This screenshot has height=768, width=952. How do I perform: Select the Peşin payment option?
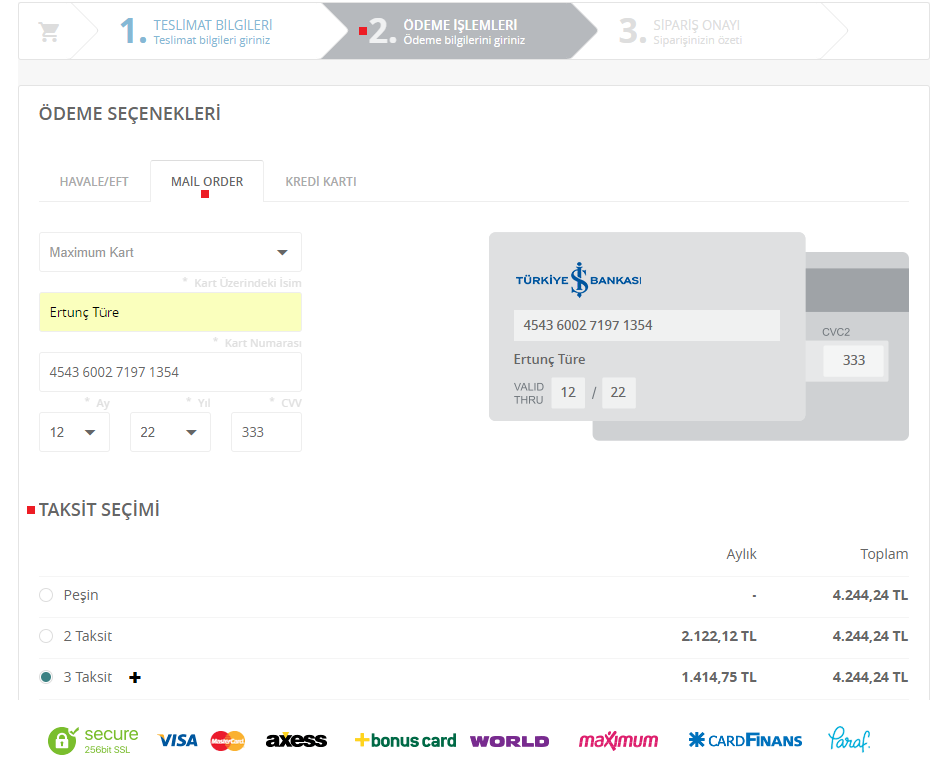46,595
